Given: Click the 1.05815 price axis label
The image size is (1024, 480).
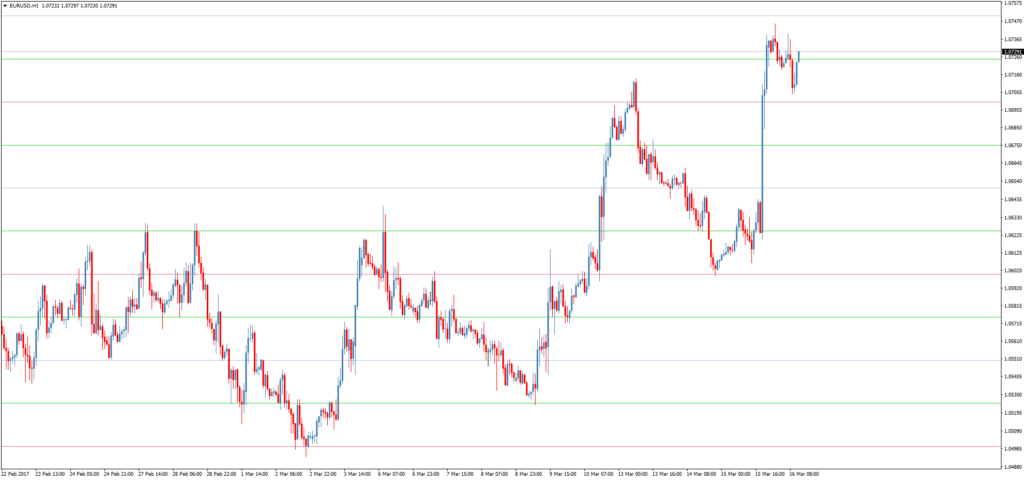Looking at the screenshot, I should [1013, 306].
